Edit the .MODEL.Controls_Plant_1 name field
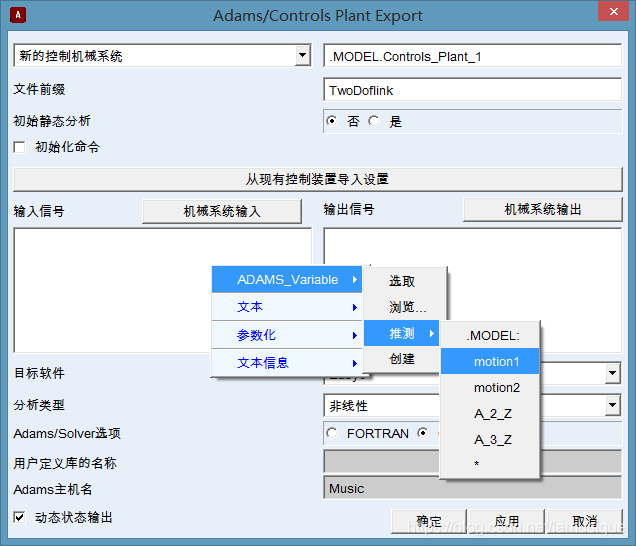 [x=473, y=56]
